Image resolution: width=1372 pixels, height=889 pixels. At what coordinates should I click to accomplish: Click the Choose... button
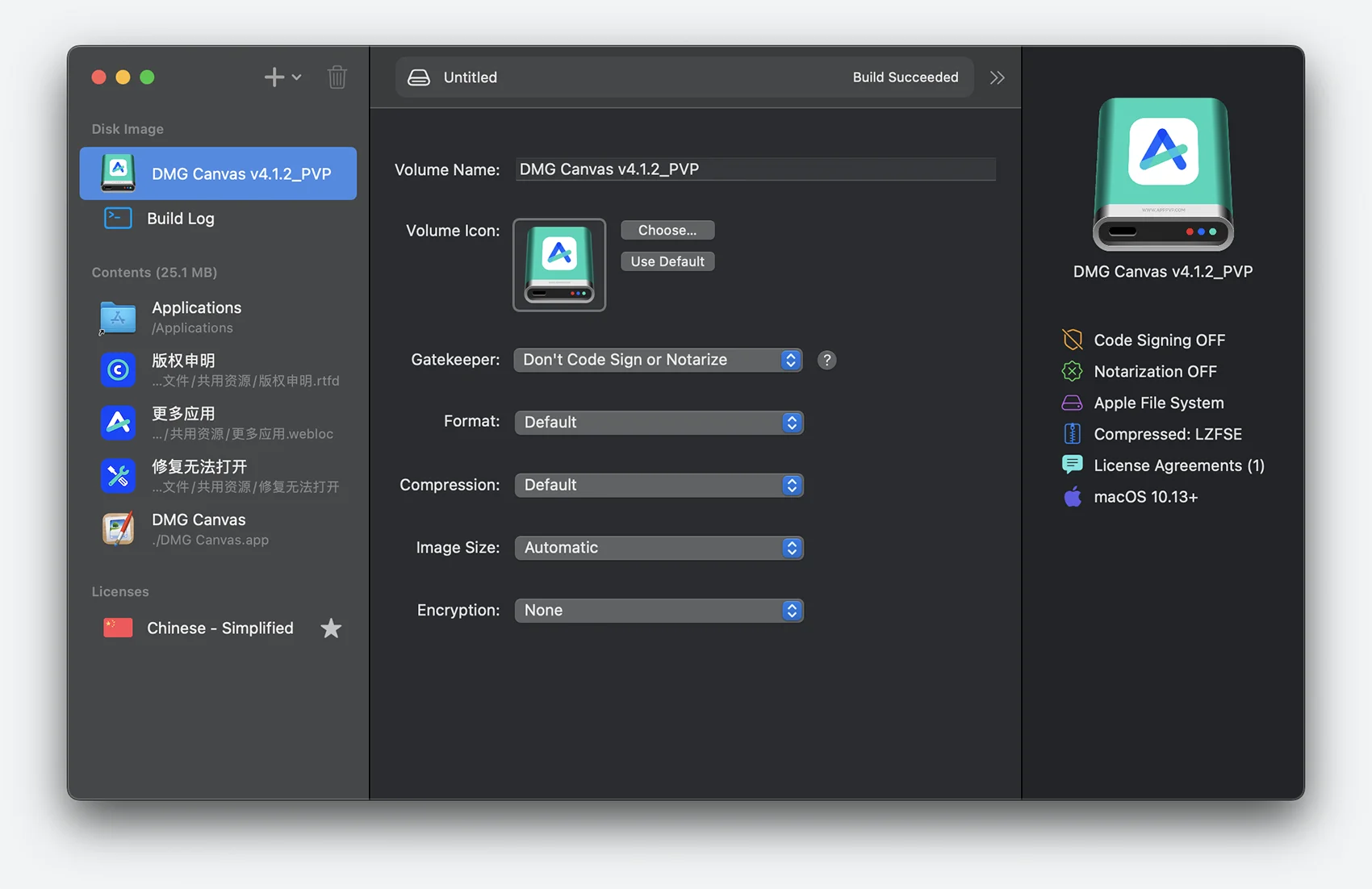667,230
